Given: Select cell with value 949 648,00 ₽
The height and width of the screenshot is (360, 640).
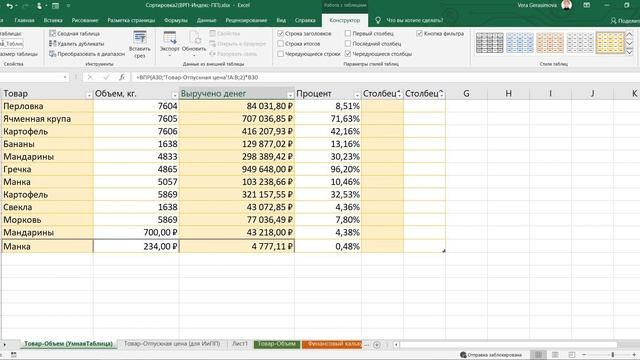Looking at the screenshot, I should point(237,169).
